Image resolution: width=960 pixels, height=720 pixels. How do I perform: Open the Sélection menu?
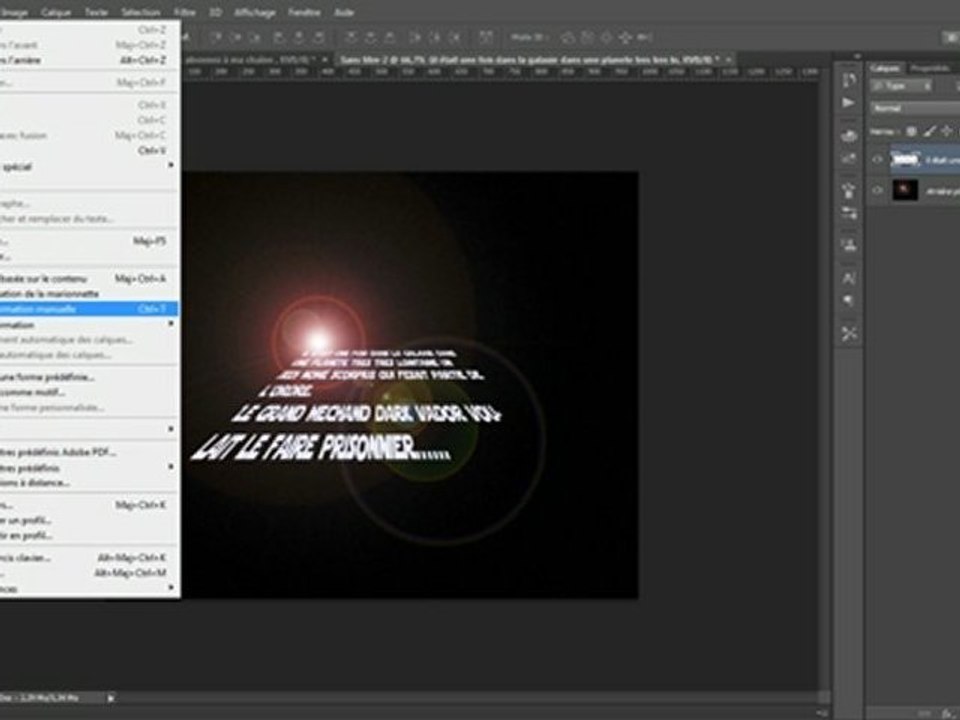tap(140, 12)
